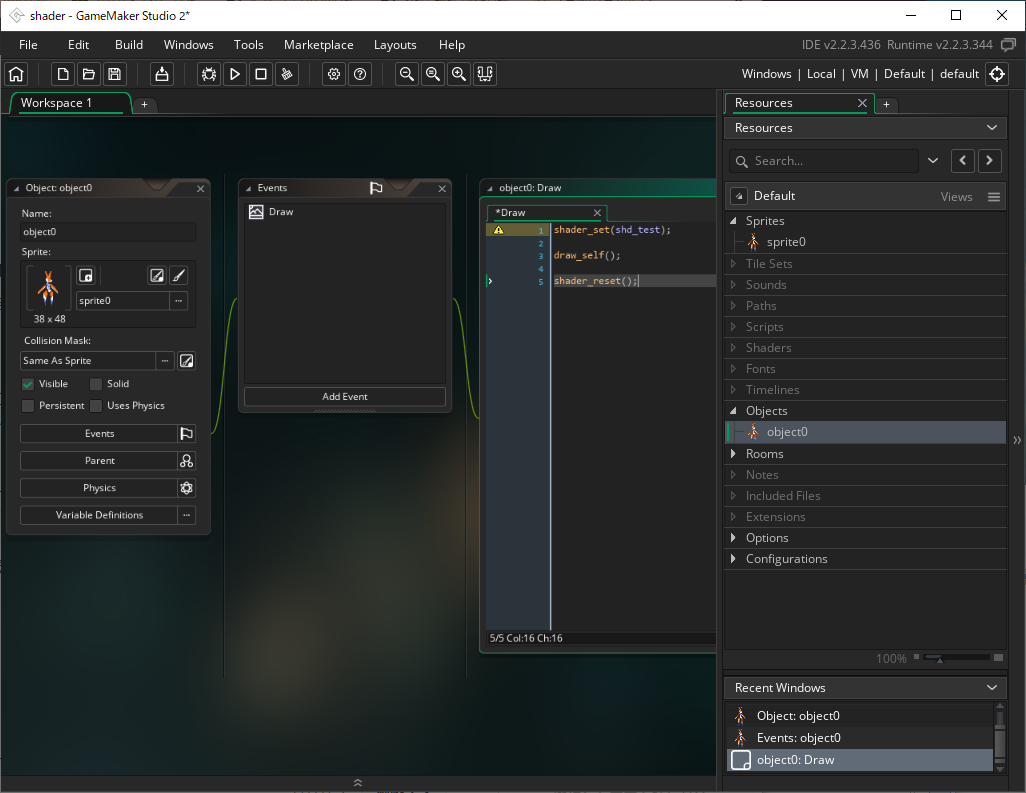Click the Events button in object editor
The height and width of the screenshot is (793, 1026).
click(x=99, y=433)
